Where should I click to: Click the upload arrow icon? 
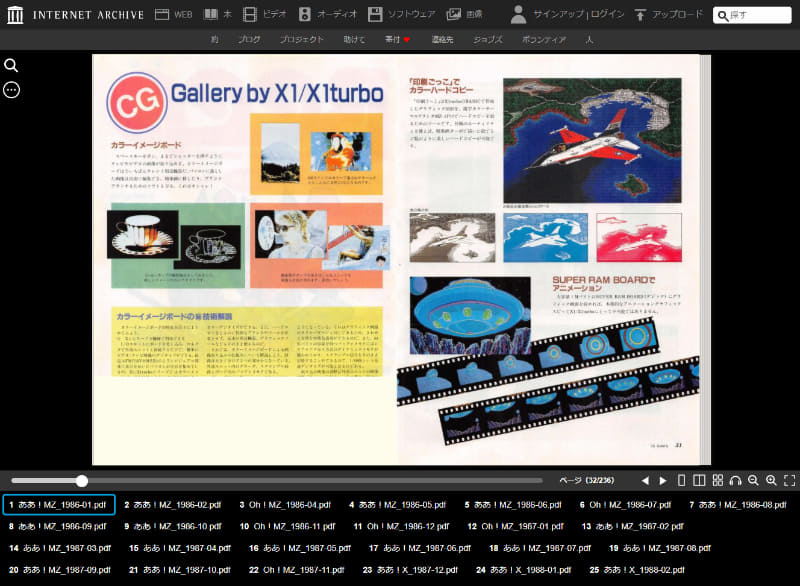pos(640,15)
